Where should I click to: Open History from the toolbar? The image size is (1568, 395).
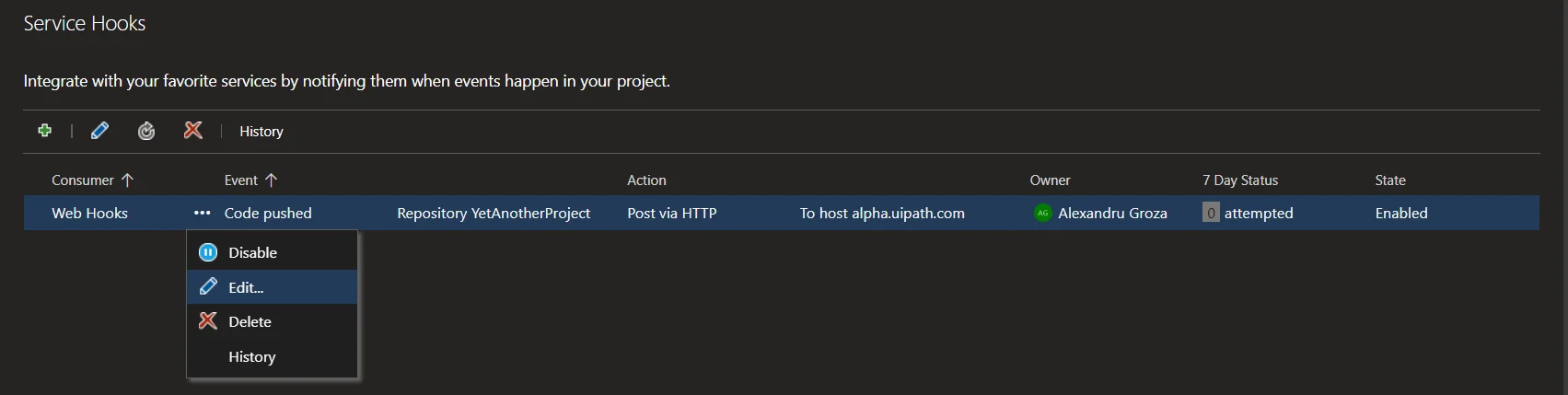pos(261,132)
